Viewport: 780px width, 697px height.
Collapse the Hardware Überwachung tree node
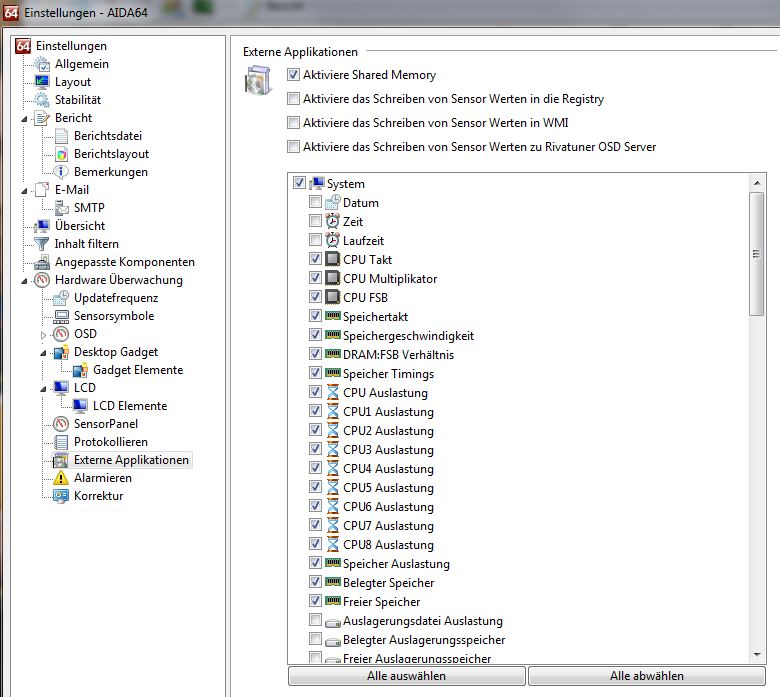coord(24,281)
